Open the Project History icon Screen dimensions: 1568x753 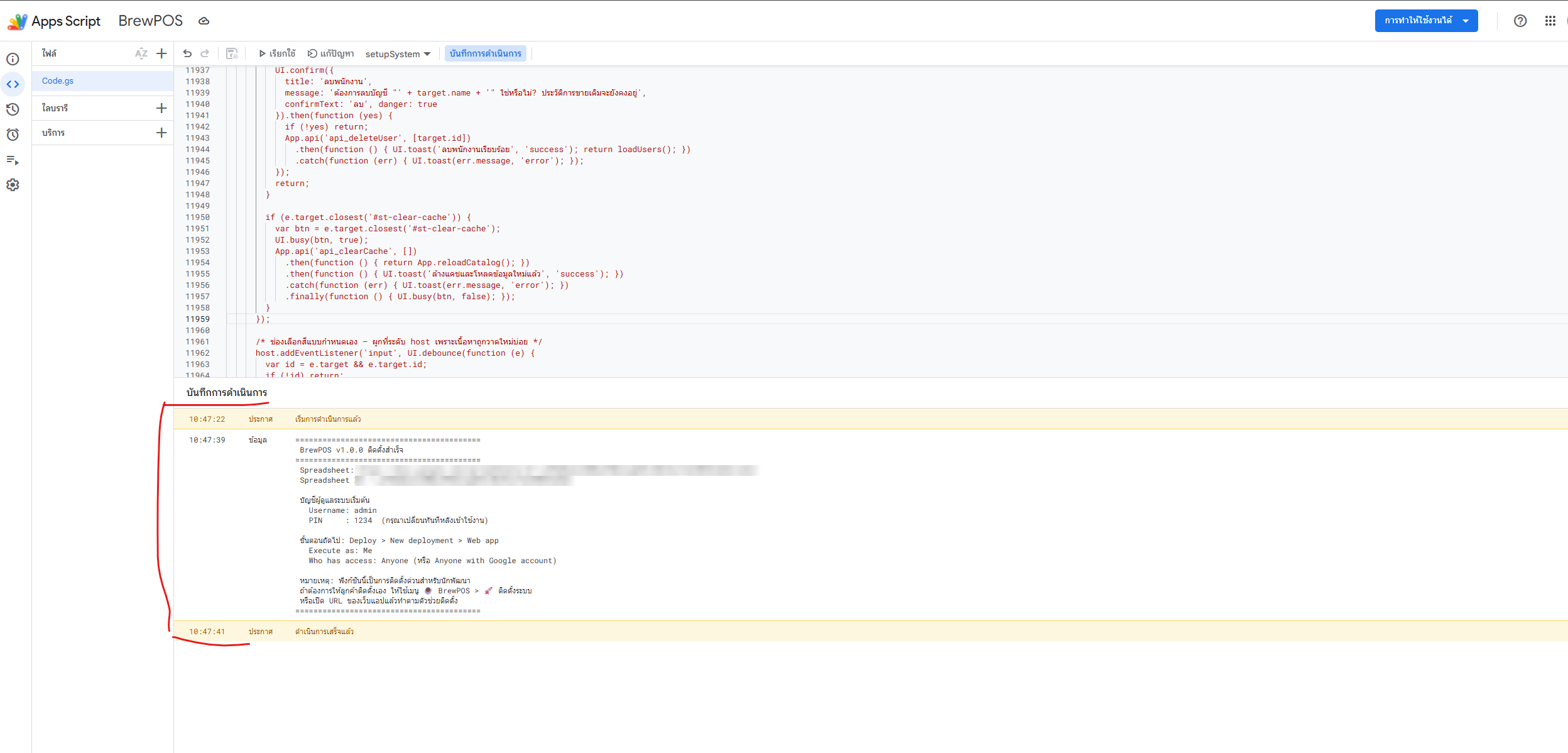[13, 109]
